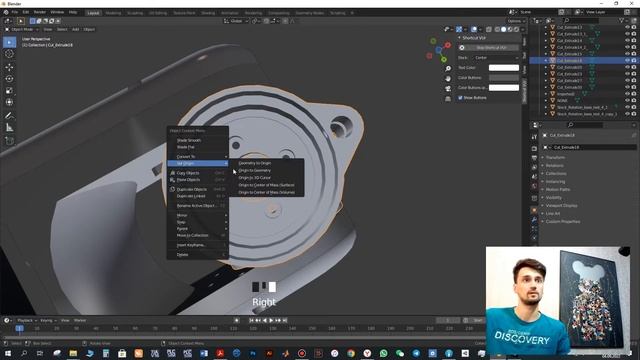Expand the Collections panel in properties
The height and width of the screenshot is (360, 640).
click(556, 174)
